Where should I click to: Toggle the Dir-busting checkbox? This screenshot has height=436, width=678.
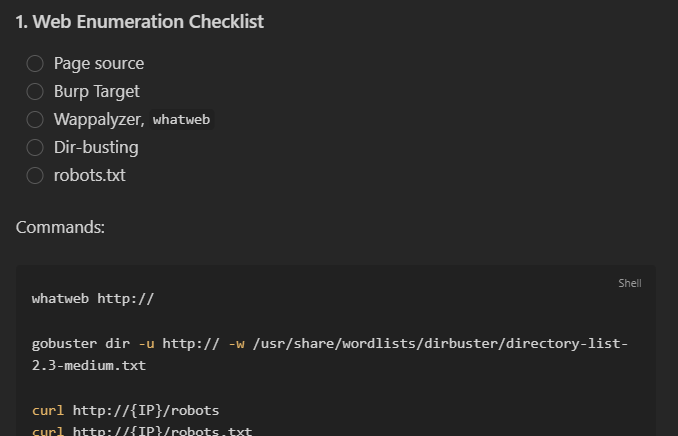35,147
